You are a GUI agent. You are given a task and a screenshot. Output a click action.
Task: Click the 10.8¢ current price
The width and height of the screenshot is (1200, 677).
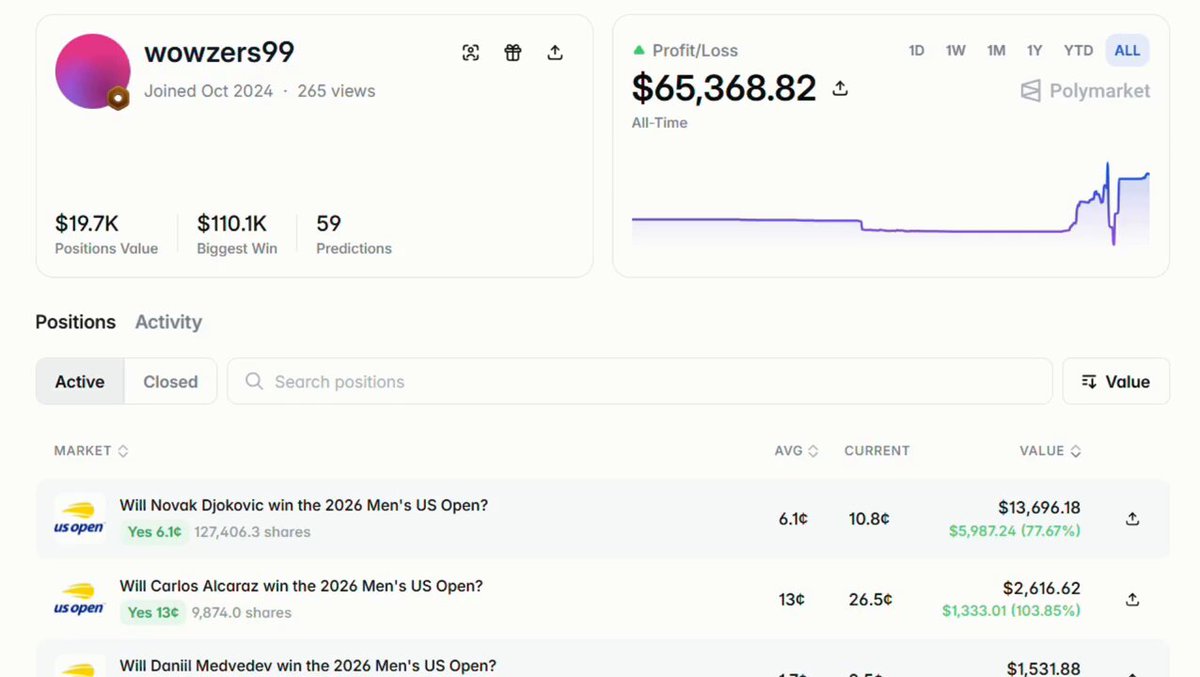click(x=869, y=519)
